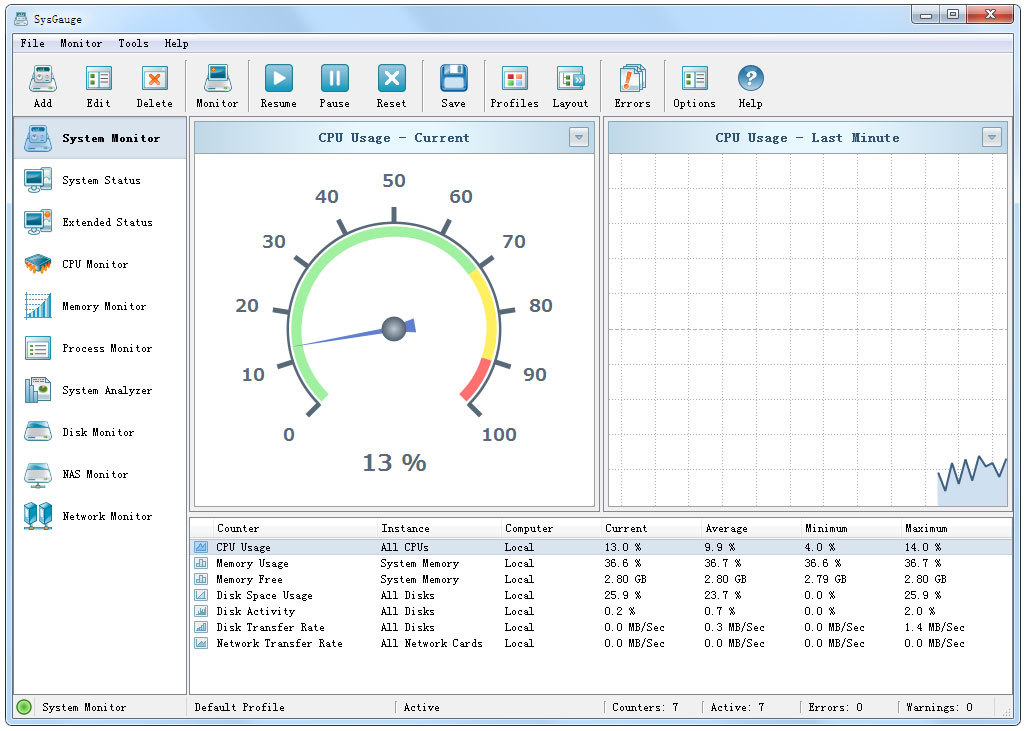Reset counters using the Reset icon
Image resolution: width=1025 pixels, height=731 pixels.
click(x=391, y=80)
